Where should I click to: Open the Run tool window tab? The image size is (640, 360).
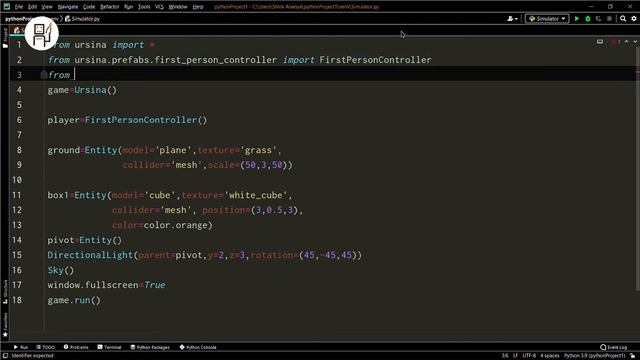pyautogui.click(x=20, y=347)
